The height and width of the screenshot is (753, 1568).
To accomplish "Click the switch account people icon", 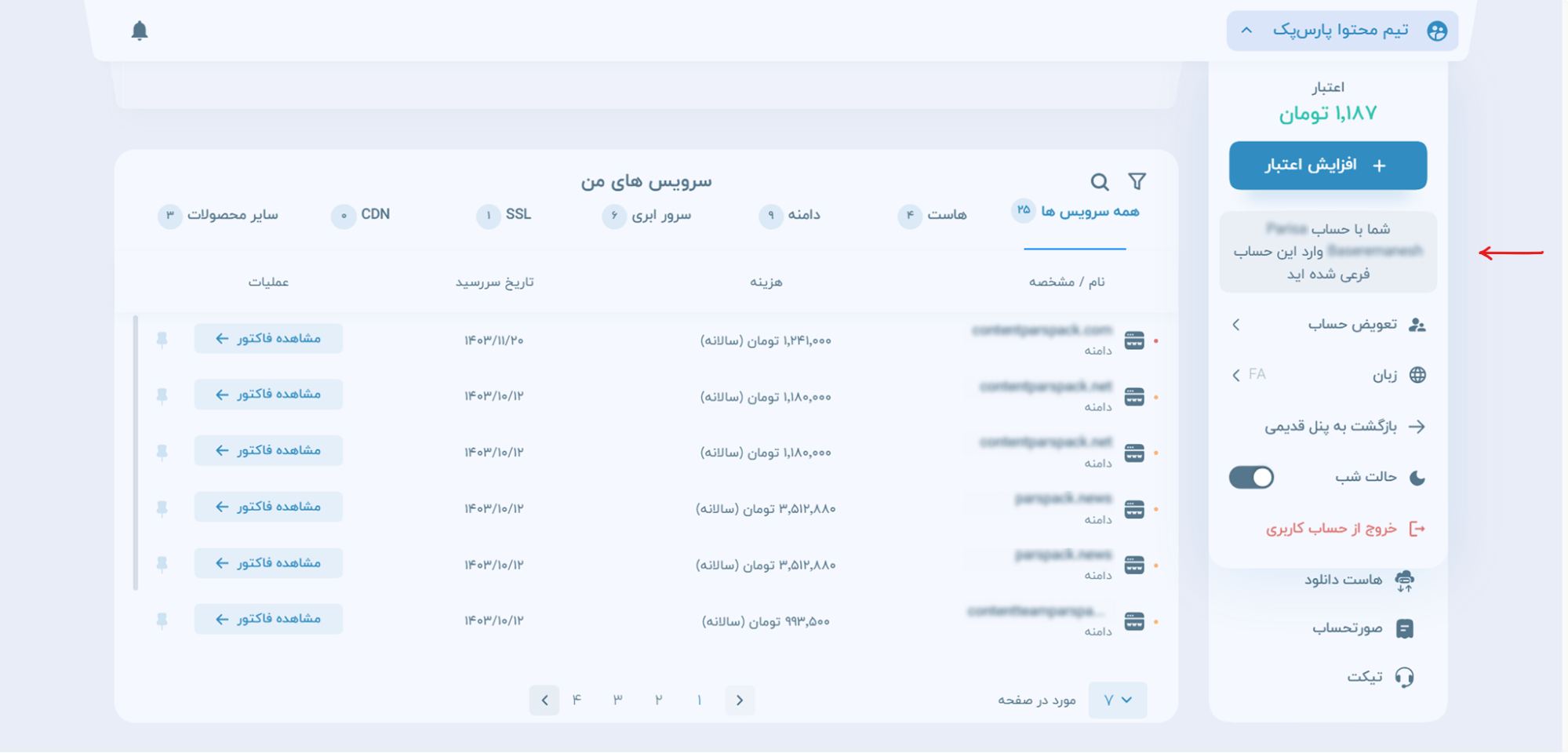I will click(1417, 325).
